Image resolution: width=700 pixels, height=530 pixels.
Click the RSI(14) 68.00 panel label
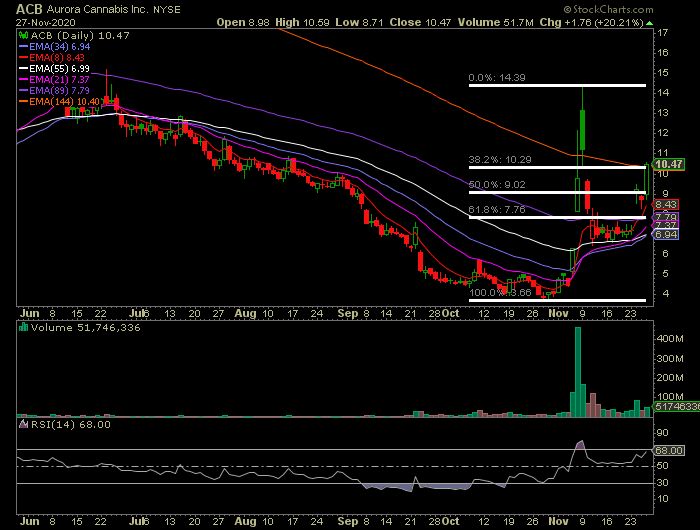[71, 425]
